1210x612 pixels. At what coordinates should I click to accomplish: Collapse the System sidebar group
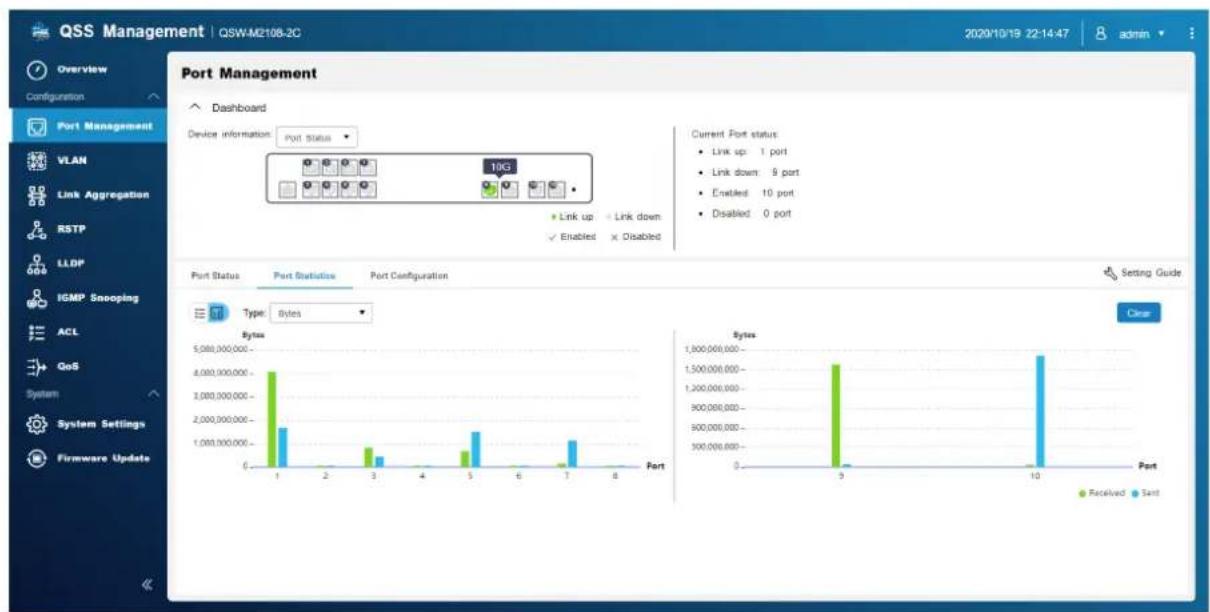coord(153,392)
